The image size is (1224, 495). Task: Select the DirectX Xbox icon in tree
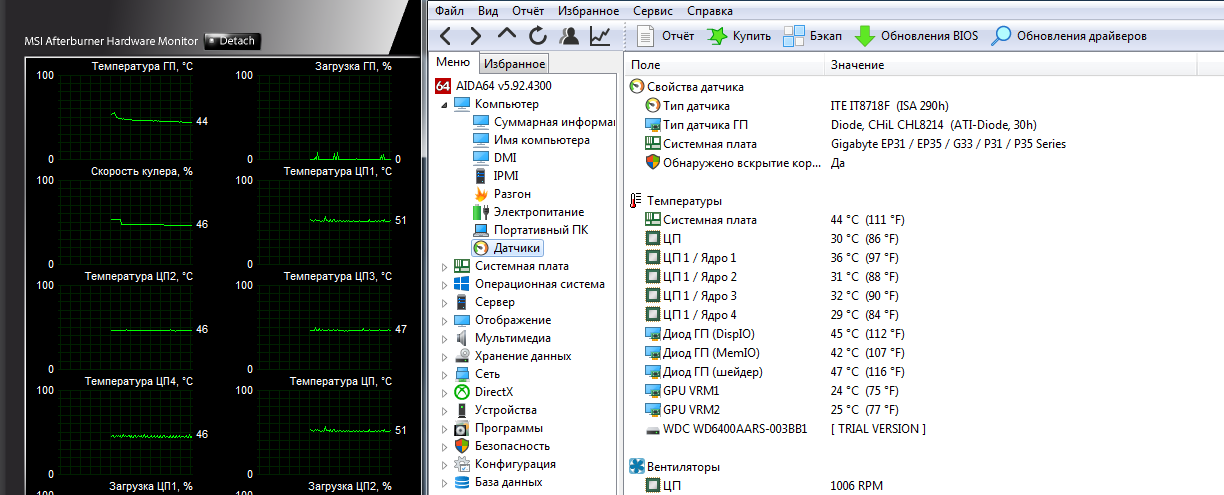(462, 392)
